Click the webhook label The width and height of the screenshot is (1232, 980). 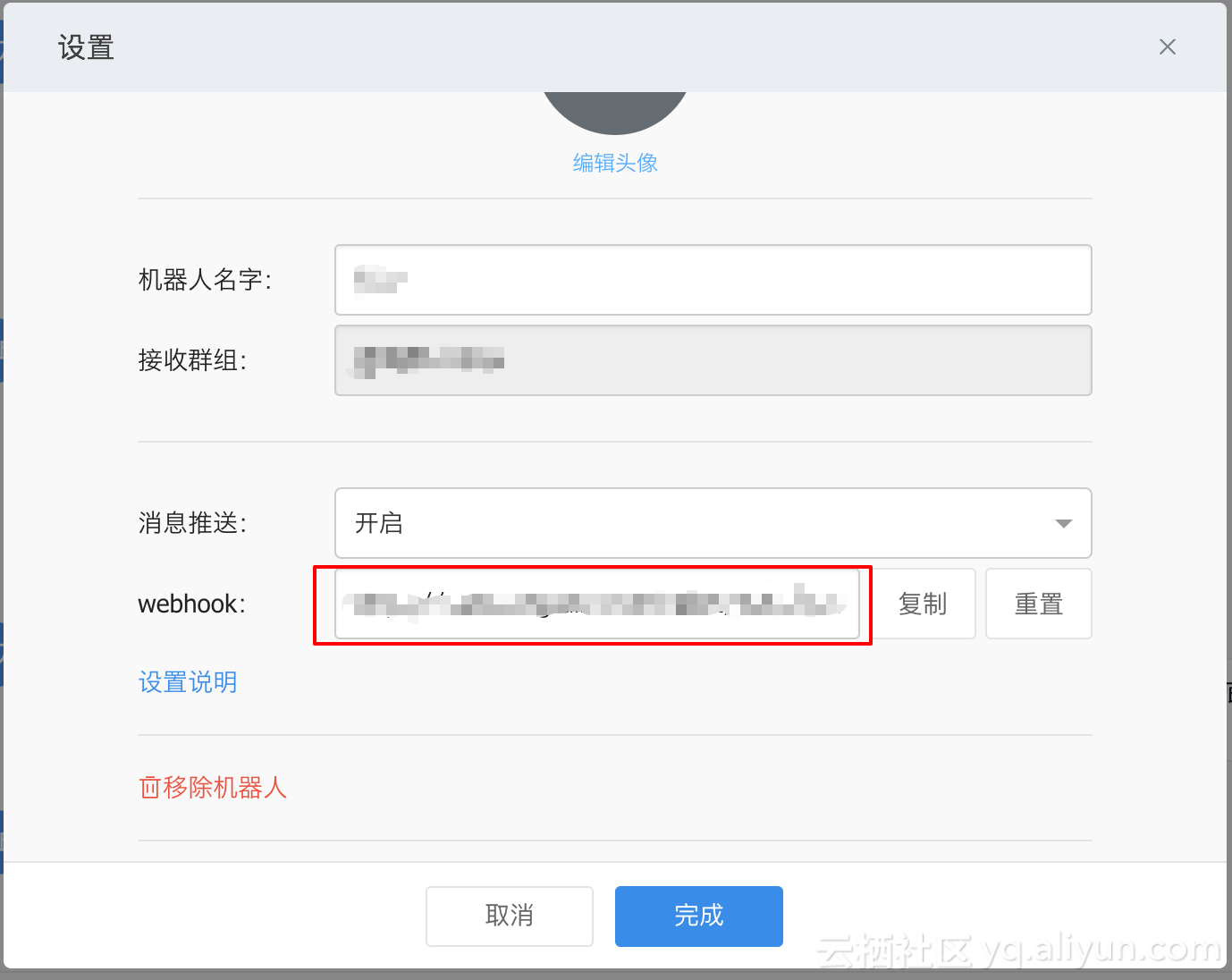tap(191, 604)
